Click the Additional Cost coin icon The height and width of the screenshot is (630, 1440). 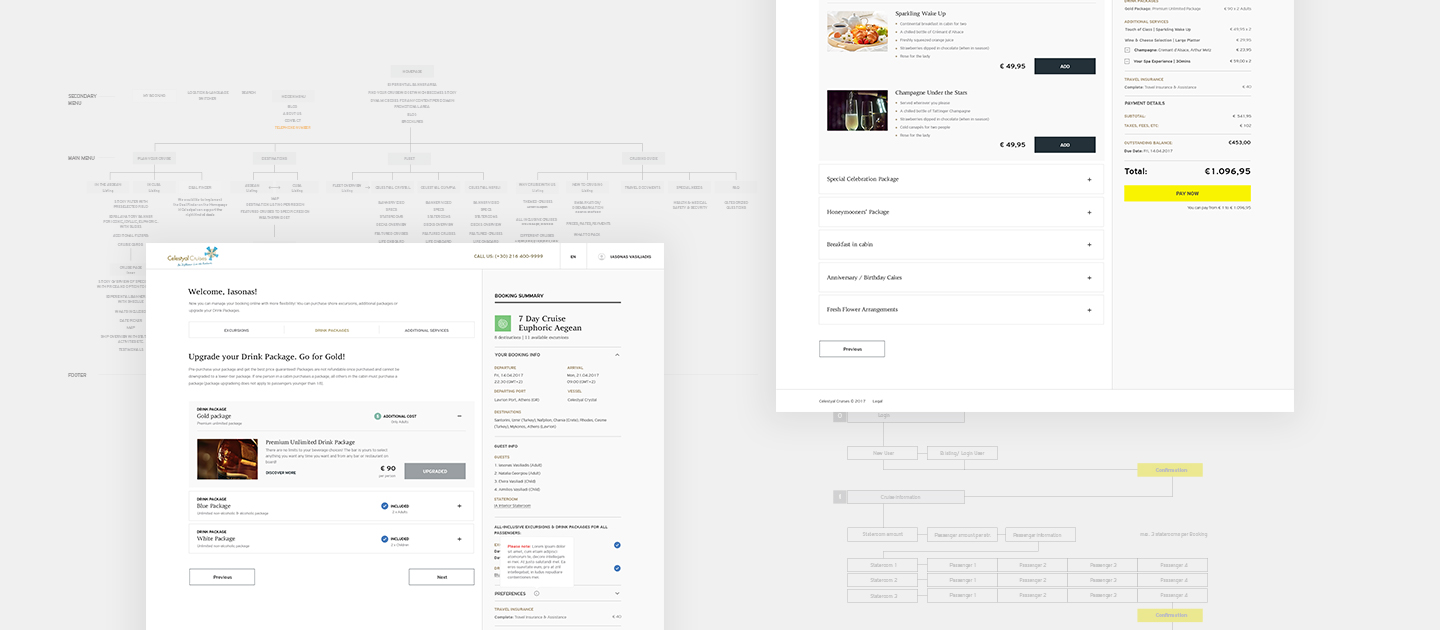377,416
